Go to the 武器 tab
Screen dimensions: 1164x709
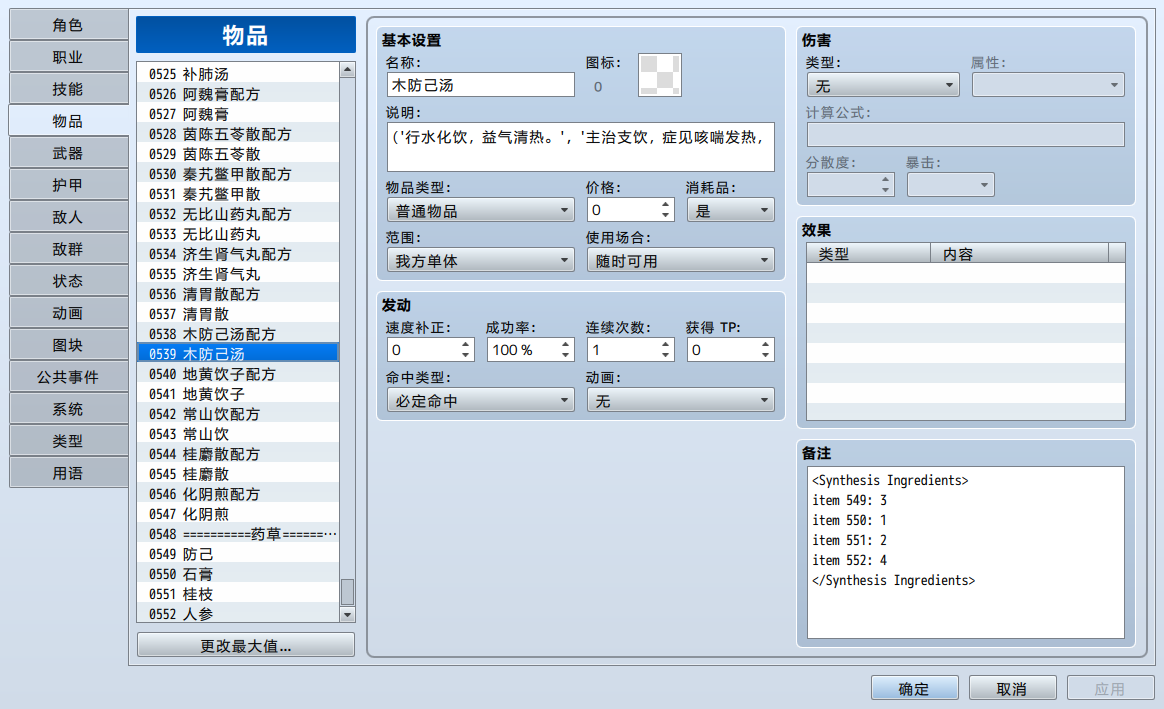coord(68,153)
